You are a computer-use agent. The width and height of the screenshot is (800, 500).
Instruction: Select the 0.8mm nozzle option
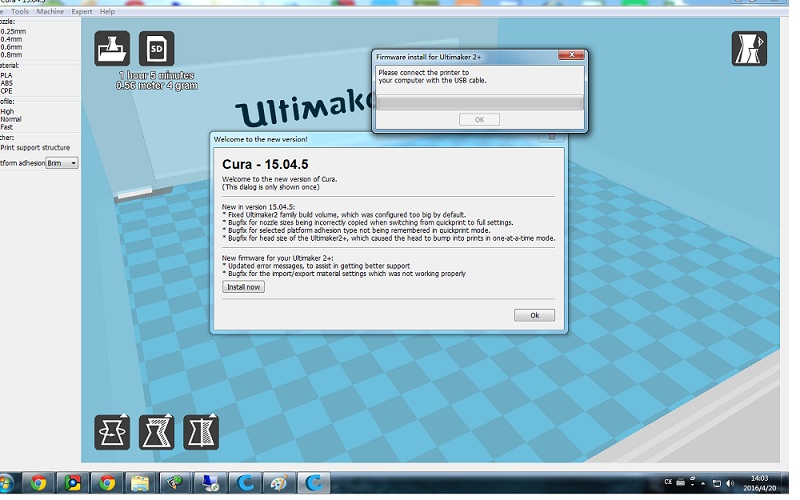click(x=11, y=54)
